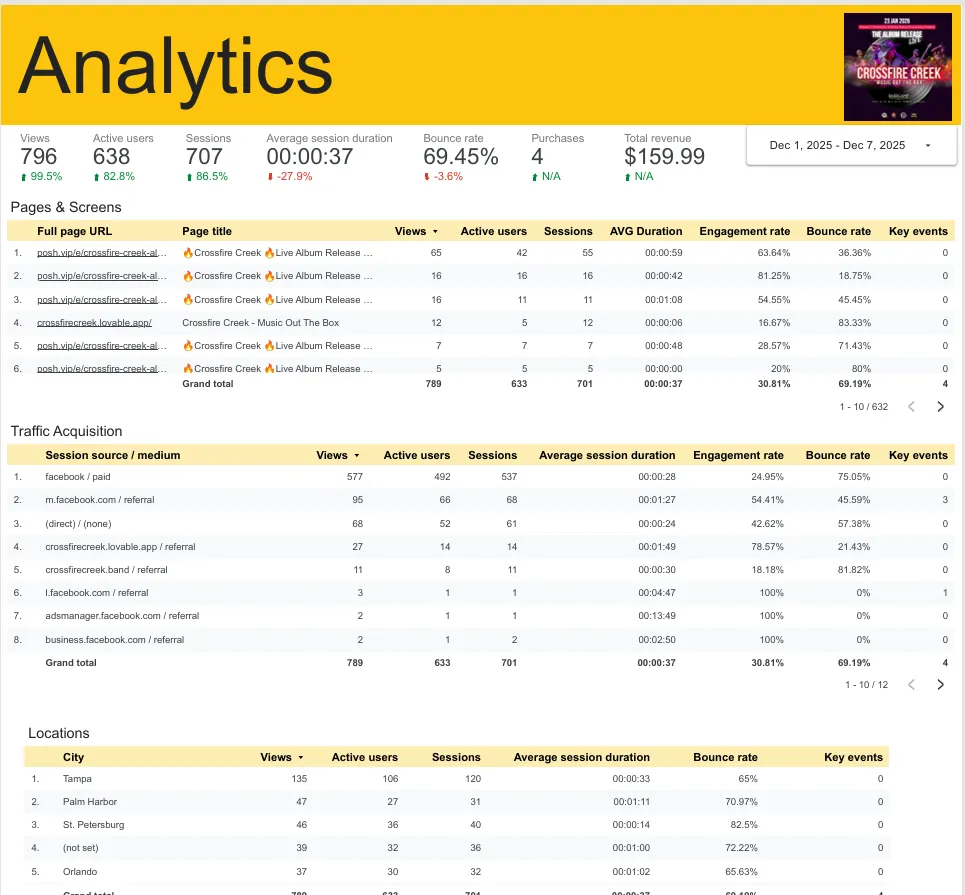Open the posh.vip URL in row 3
Viewport: 965px width, 895px height.
[102, 300]
